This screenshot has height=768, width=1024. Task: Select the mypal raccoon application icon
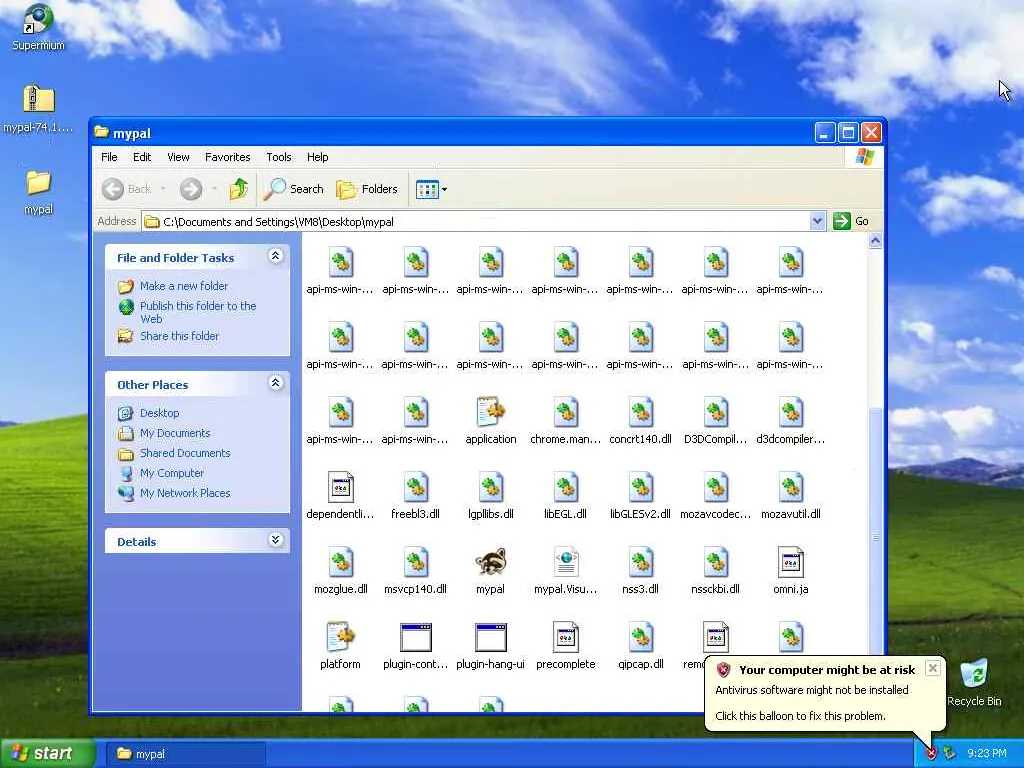point(490,562)
